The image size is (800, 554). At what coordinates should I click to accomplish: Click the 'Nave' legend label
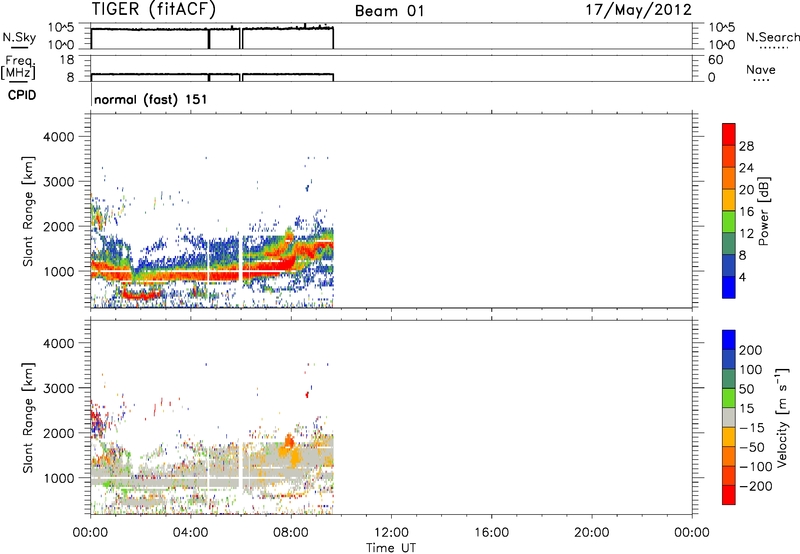click(761, 69)
